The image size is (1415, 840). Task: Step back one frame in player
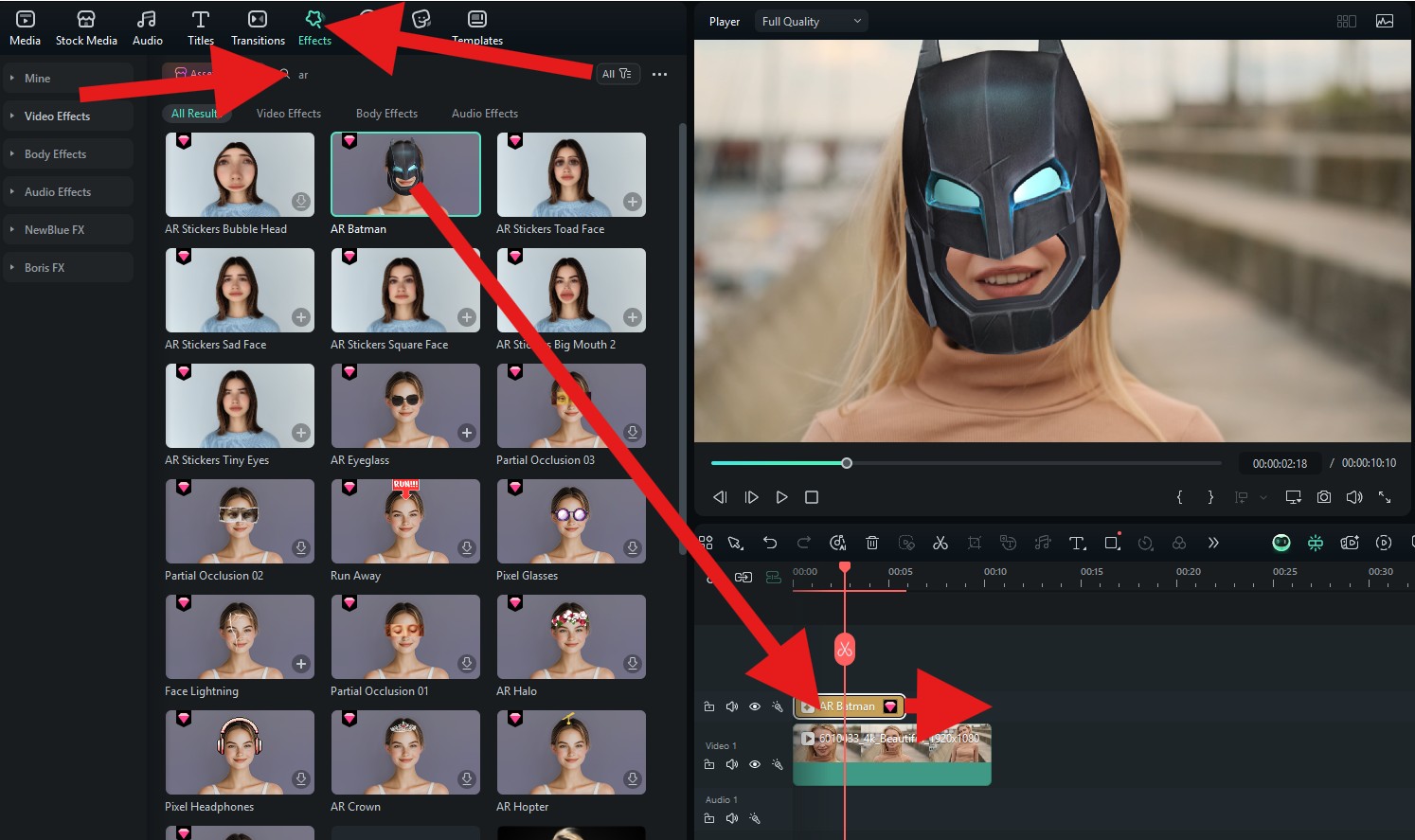[x=720, y=497]
